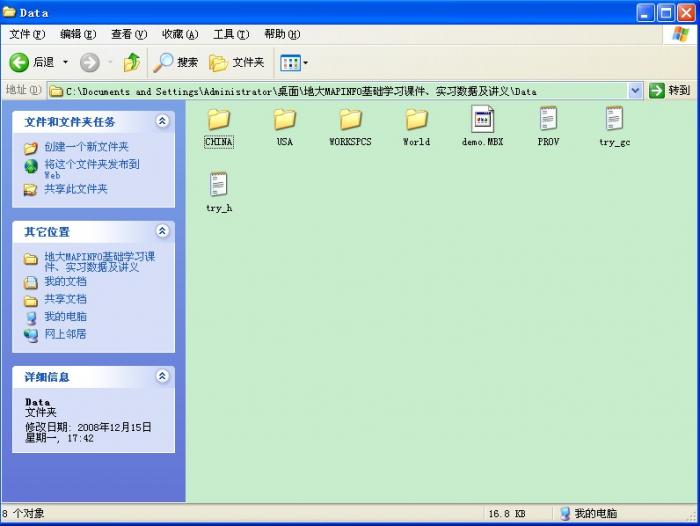The image size is (700, 526).
Task: Open the 工具(T) menu
Action: coord(230,34)
